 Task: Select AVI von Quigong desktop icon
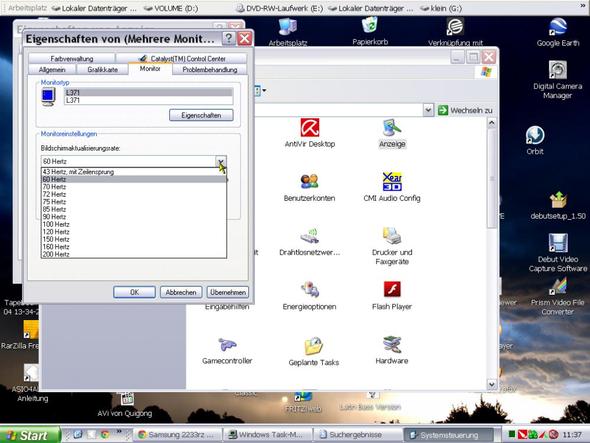point(125,405)
